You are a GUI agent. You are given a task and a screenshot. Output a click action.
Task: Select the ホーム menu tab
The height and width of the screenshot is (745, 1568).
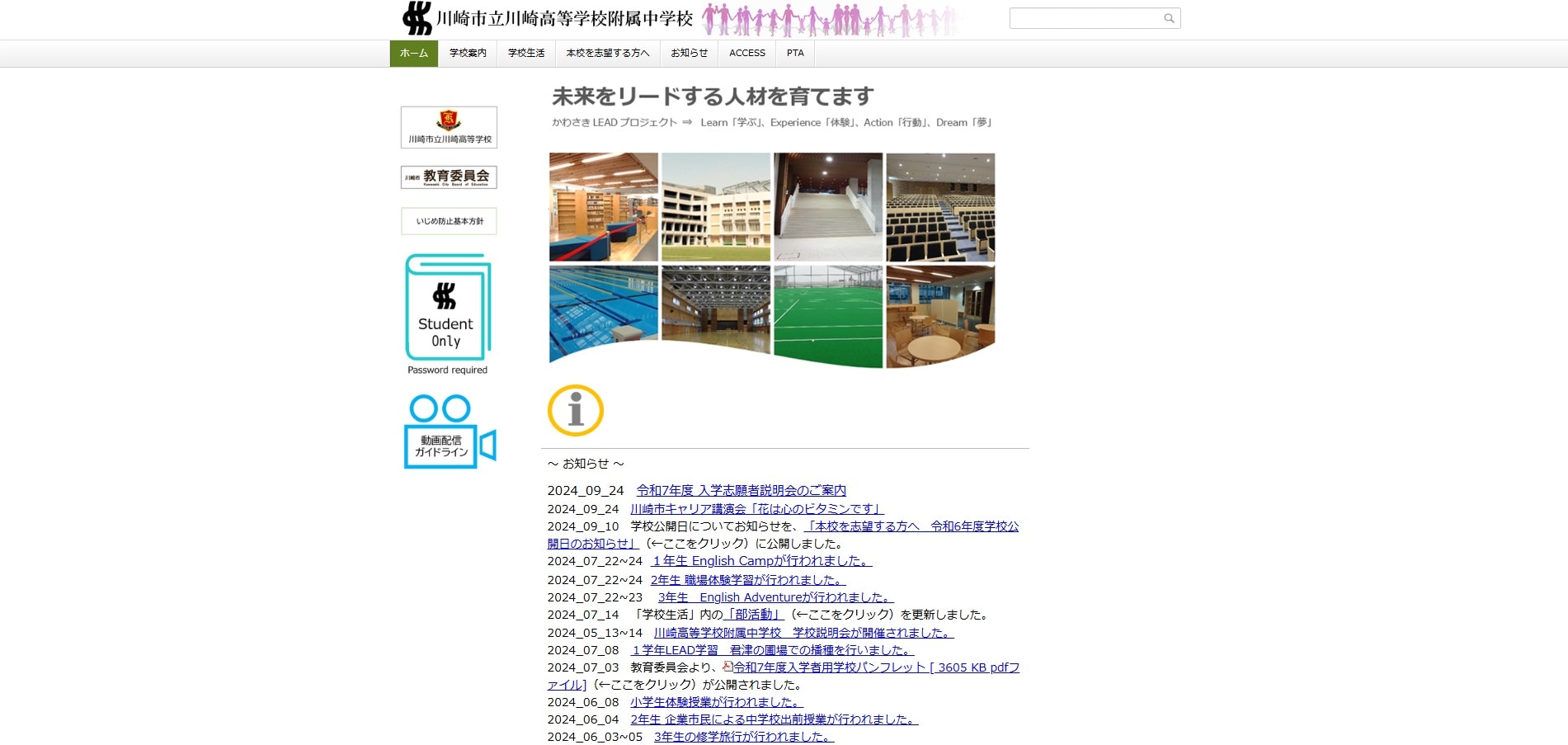(414, 53)
